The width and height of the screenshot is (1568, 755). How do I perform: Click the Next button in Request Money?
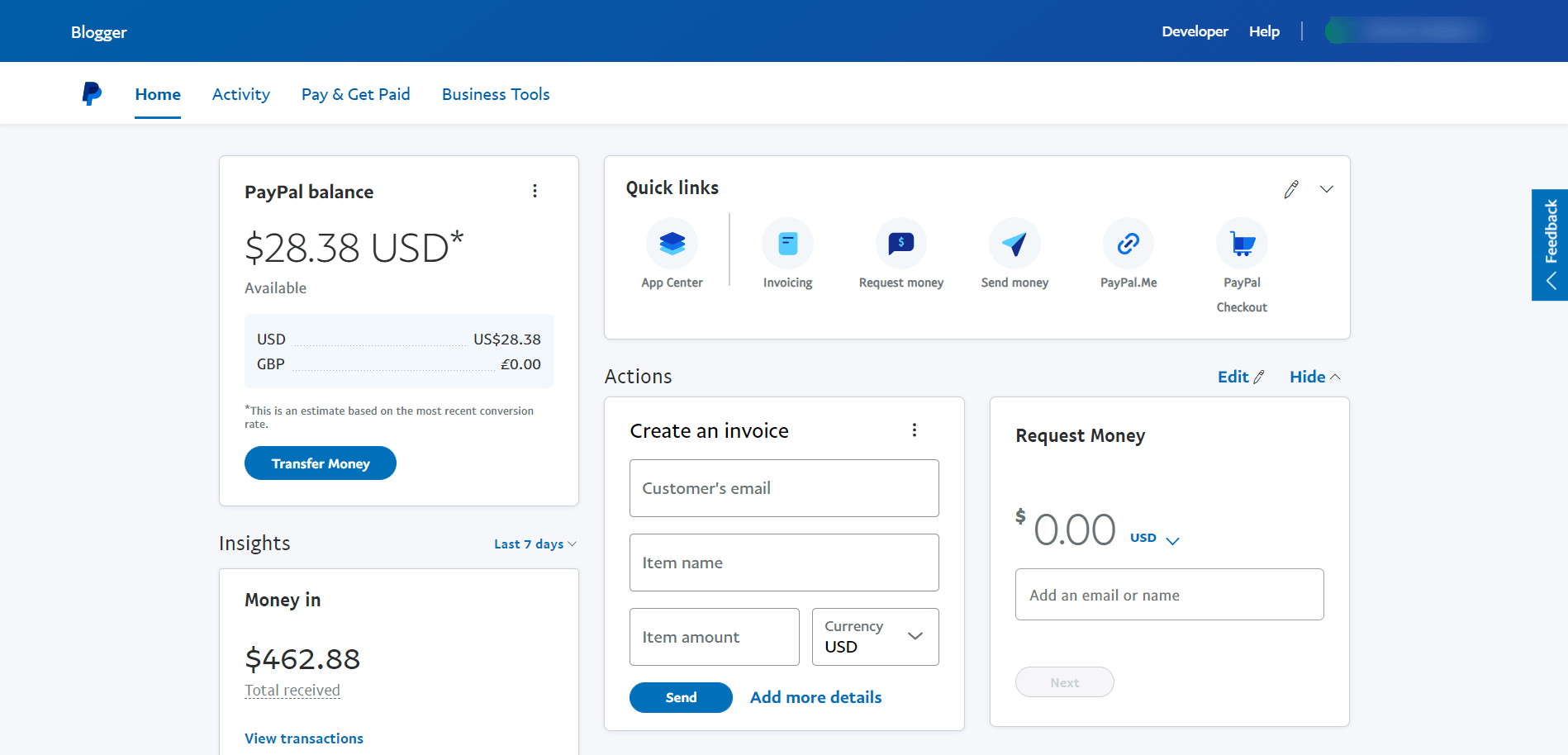[x=1065, y=682]
